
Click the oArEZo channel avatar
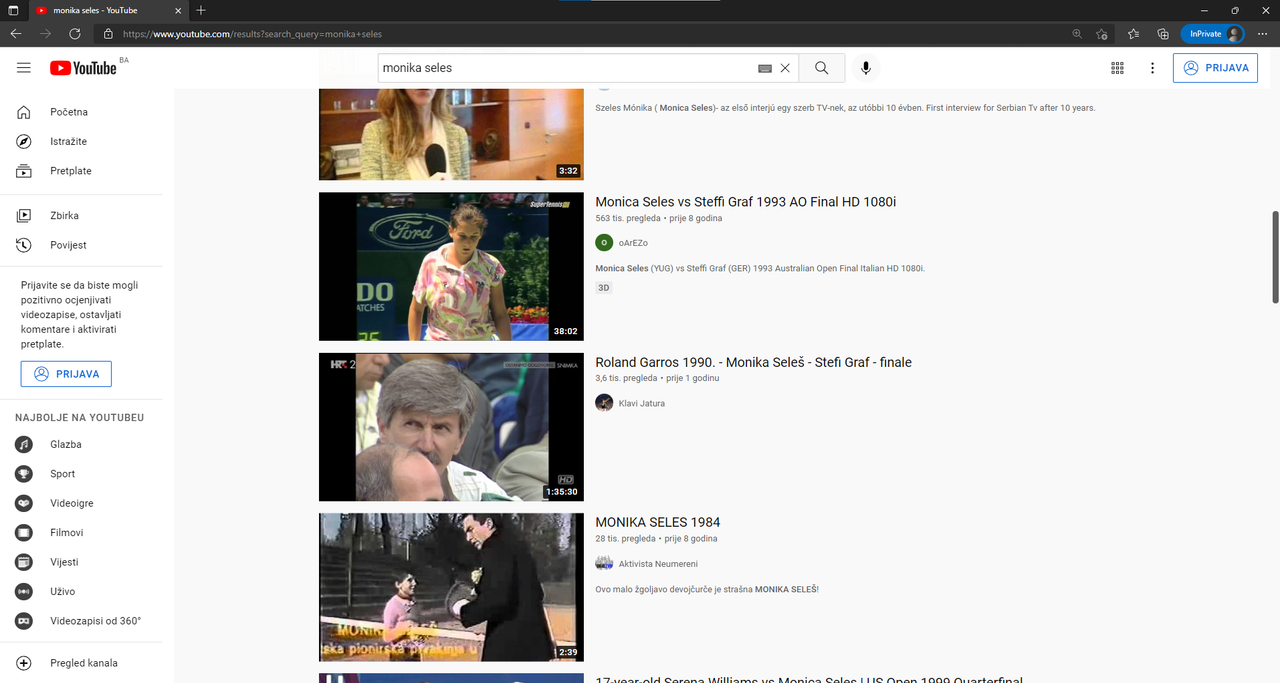tap(604, 243)
